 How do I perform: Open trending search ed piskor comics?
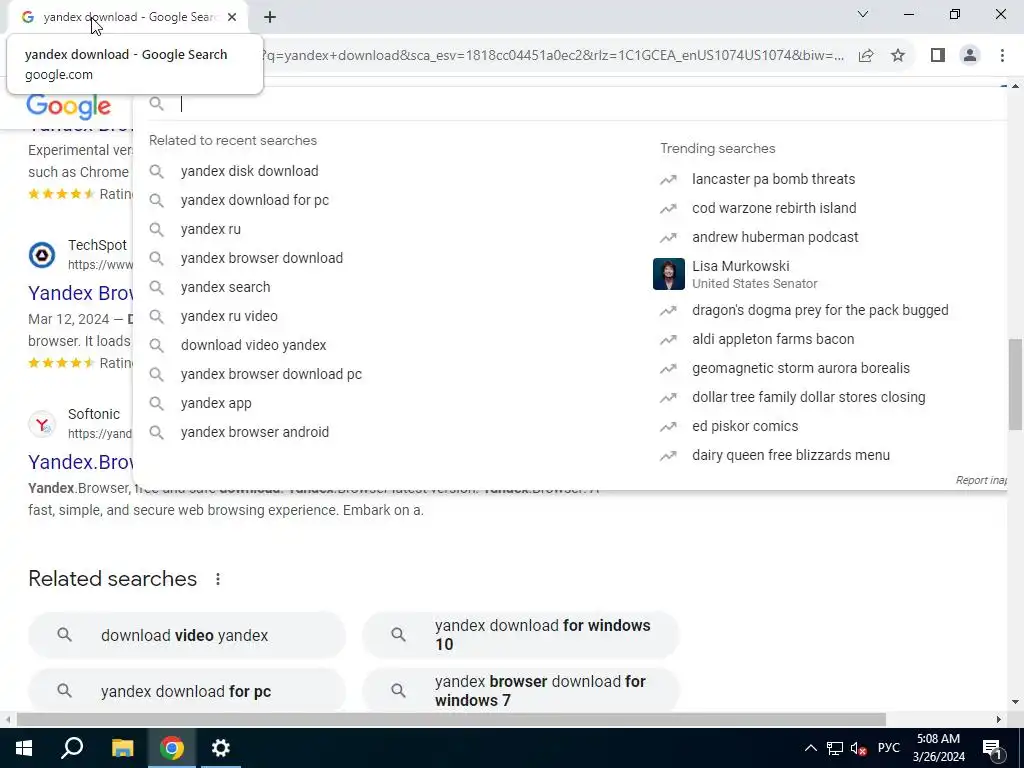745,426
